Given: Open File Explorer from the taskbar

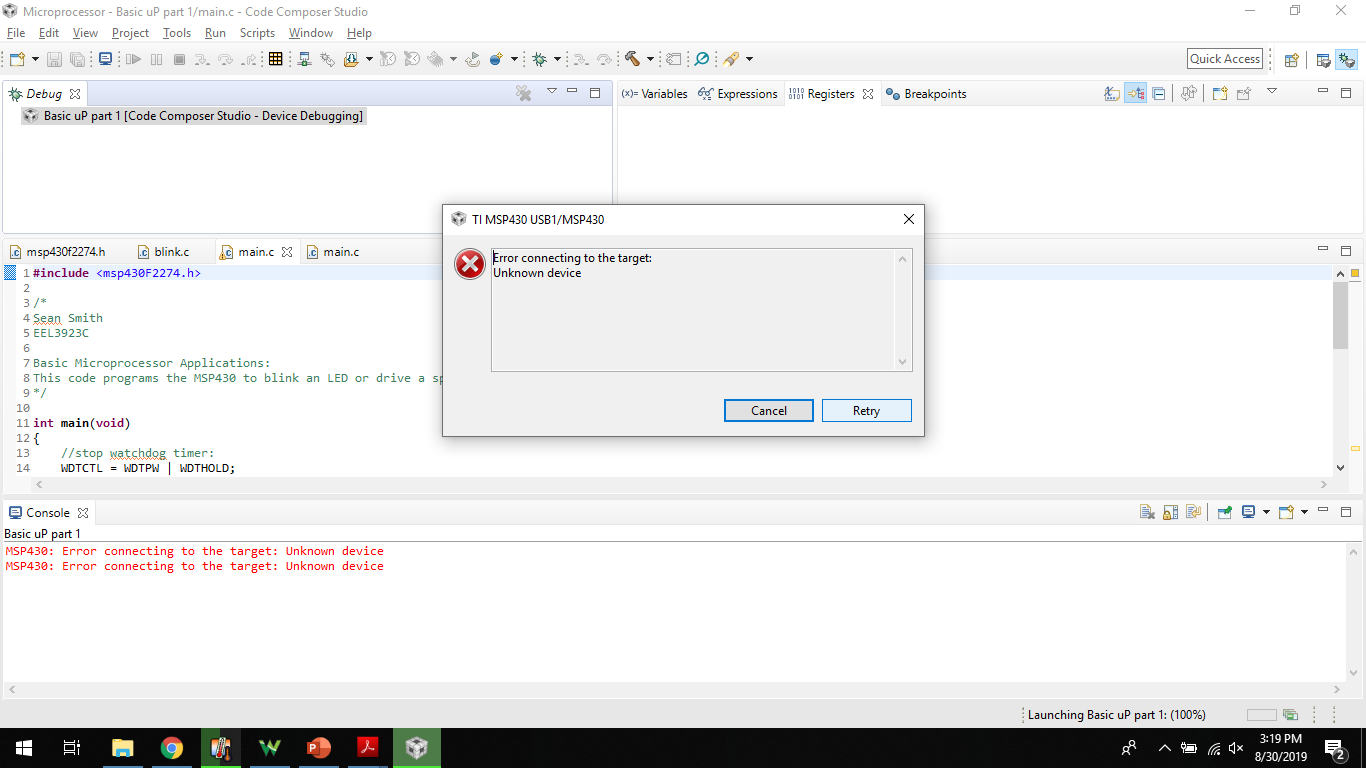Looking at the screenshot, I should click(x=122, y=747).
